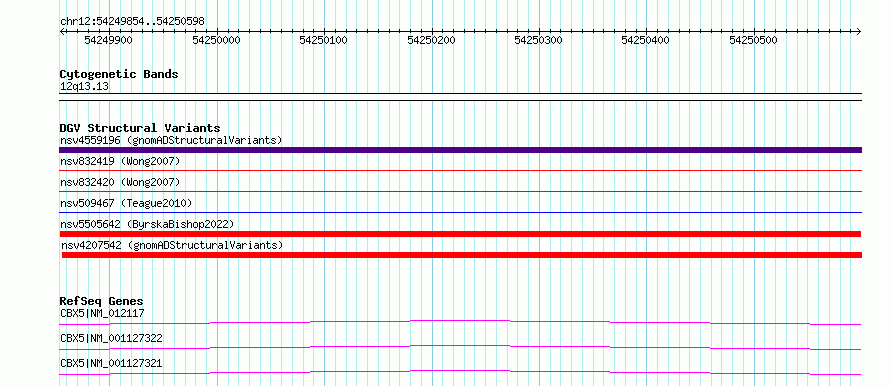The width and height of the screenshot is (890, 386).
Task: Select the RefSeq Genes track title
Action: coord(101,301)
